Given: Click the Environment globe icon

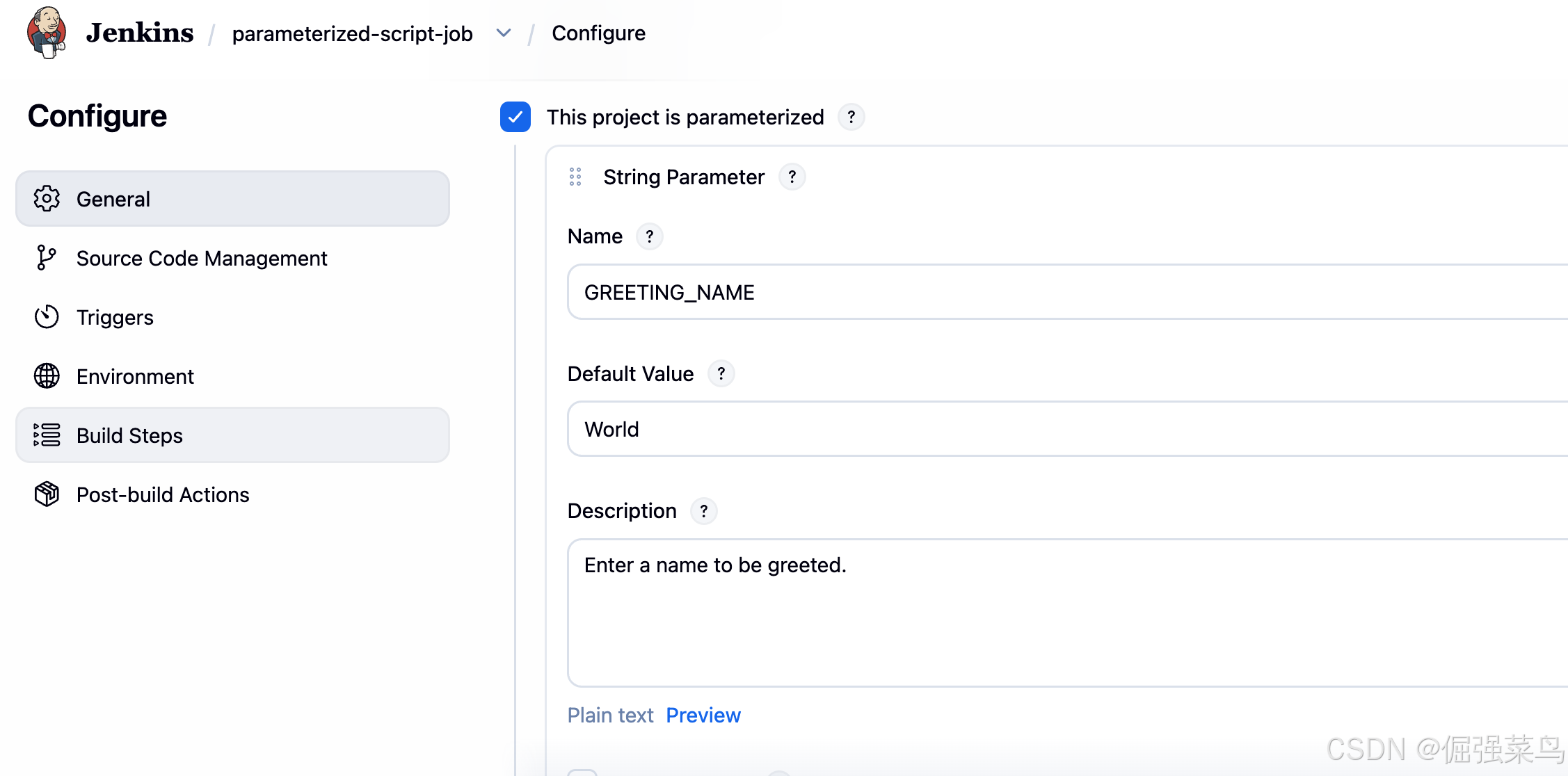Looking at the screenshot, I should click(x=47, y=376).
